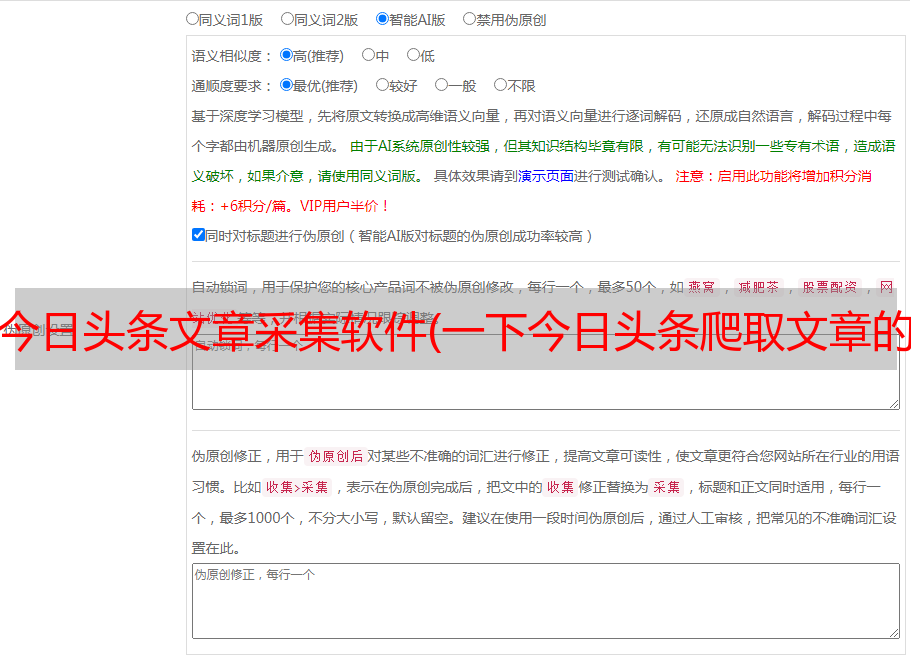Open the 演示页面 link

(545, 176)
